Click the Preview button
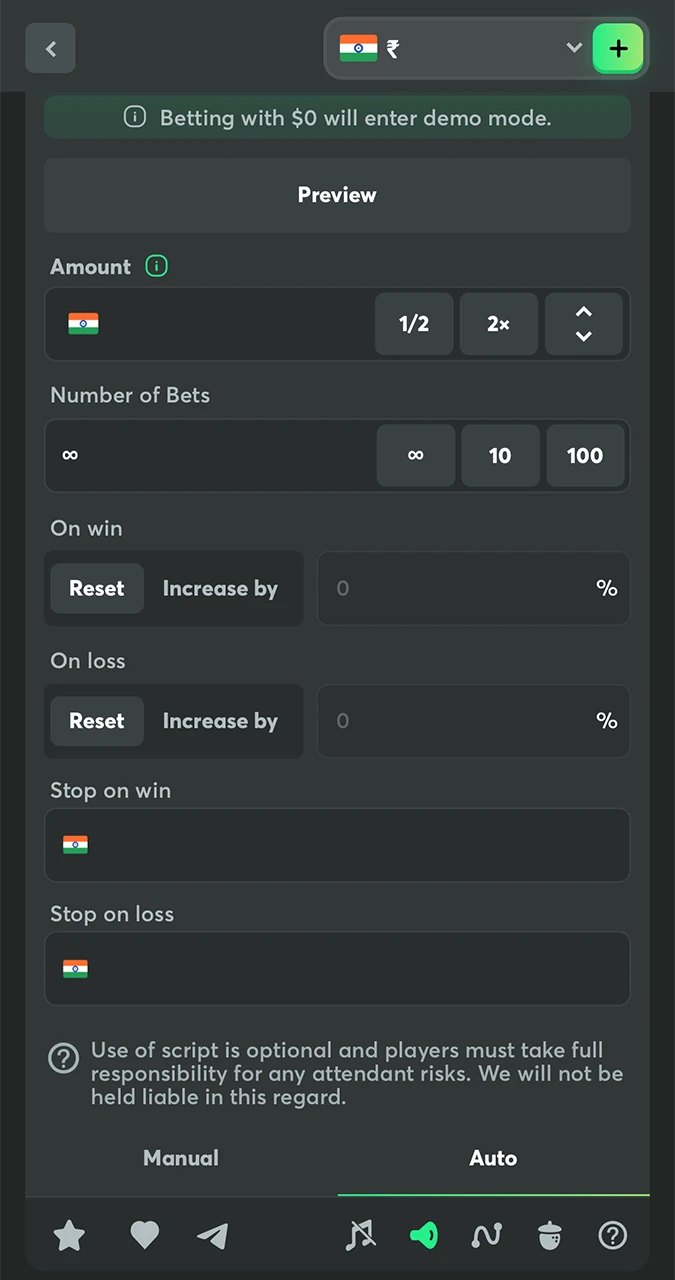 pyautogui.click(x=337, y=195)
